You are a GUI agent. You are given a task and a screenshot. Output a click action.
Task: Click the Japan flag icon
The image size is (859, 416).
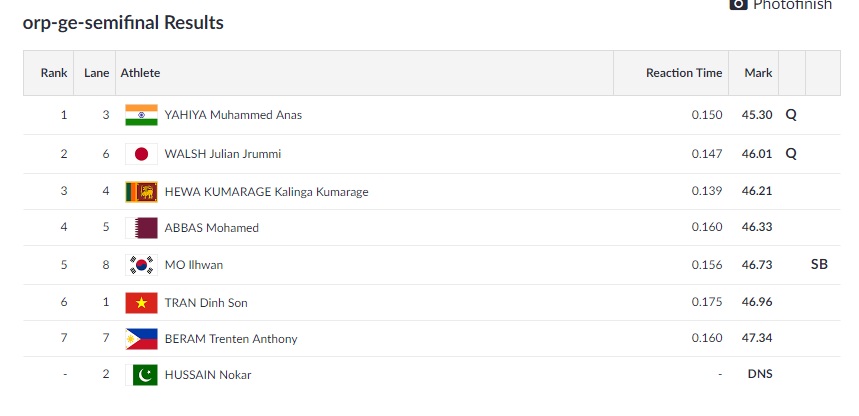click(x=141, y=154)
